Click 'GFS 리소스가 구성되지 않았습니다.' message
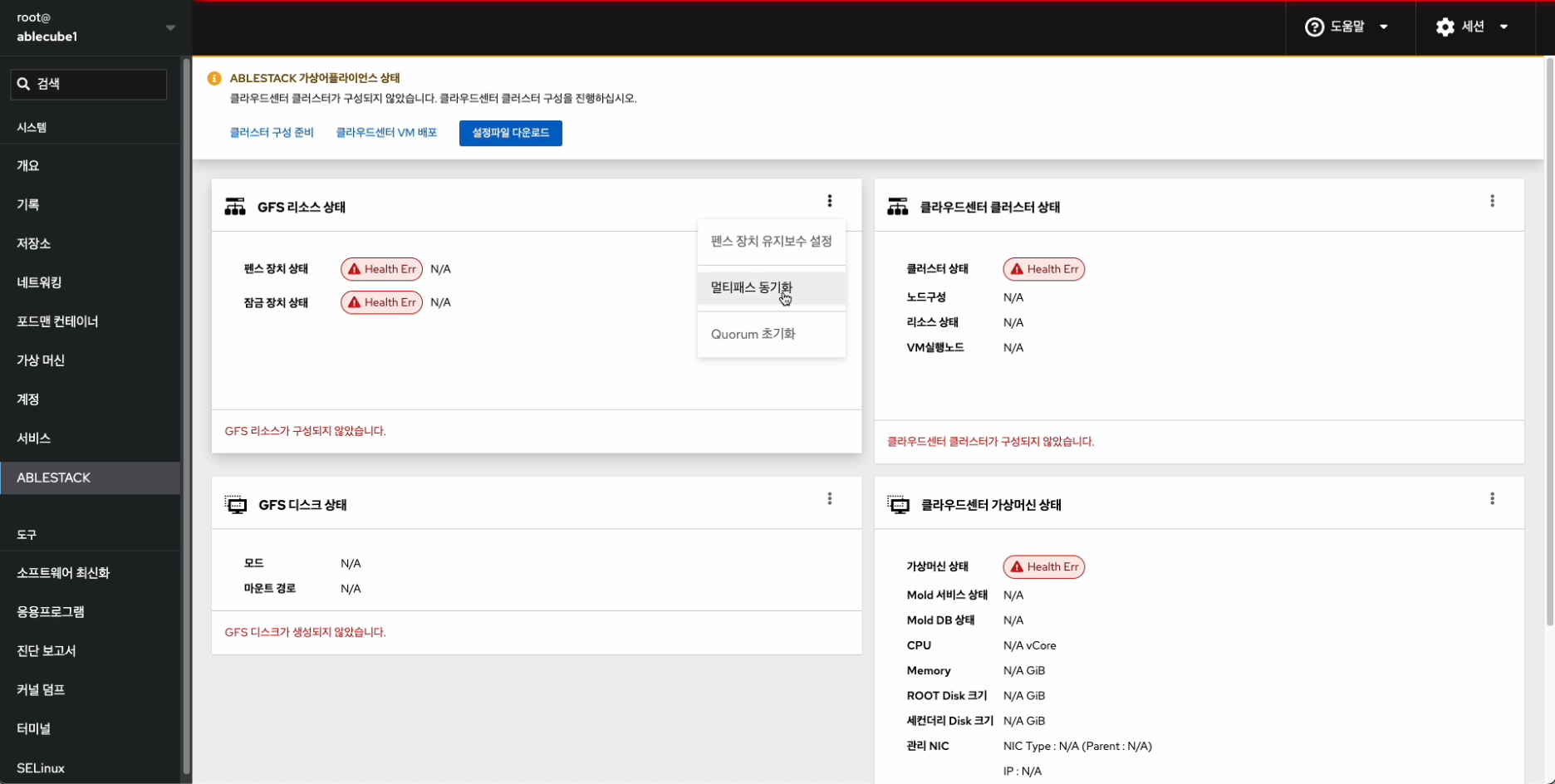This screenshot has height=784, width=1555. click(305, 431)
